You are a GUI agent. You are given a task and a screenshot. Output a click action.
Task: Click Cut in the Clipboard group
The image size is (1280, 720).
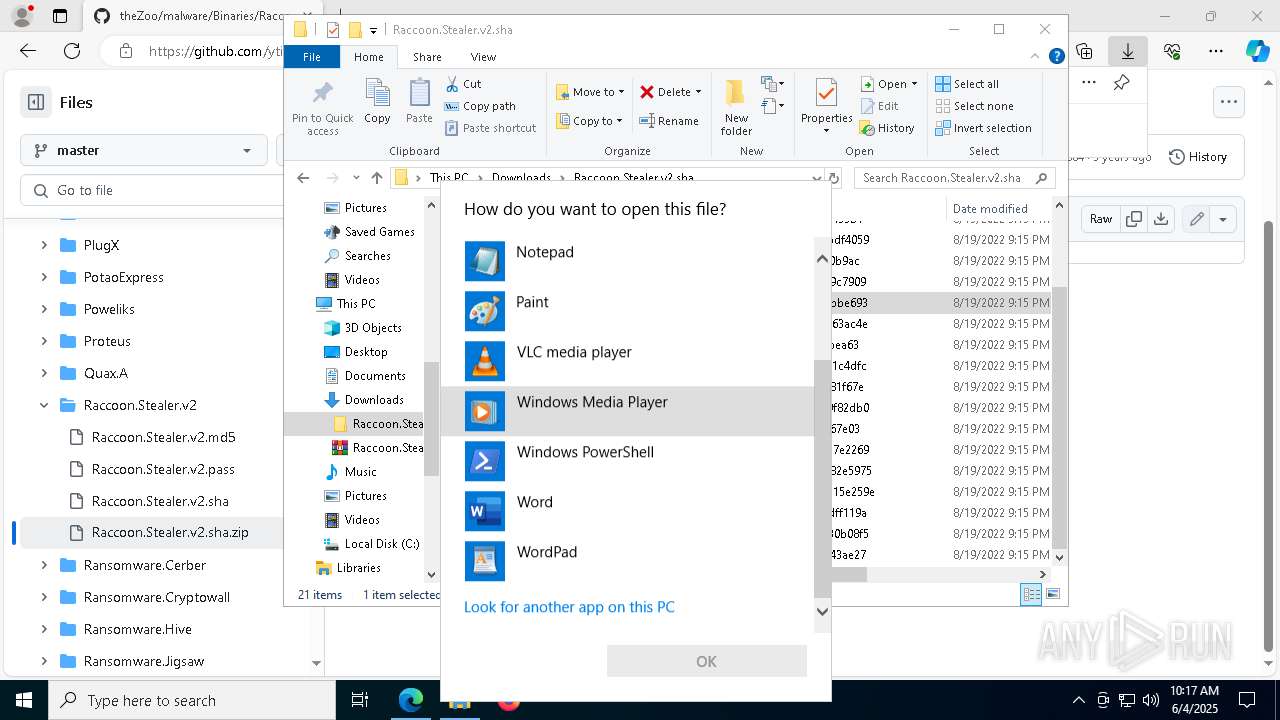463,84
